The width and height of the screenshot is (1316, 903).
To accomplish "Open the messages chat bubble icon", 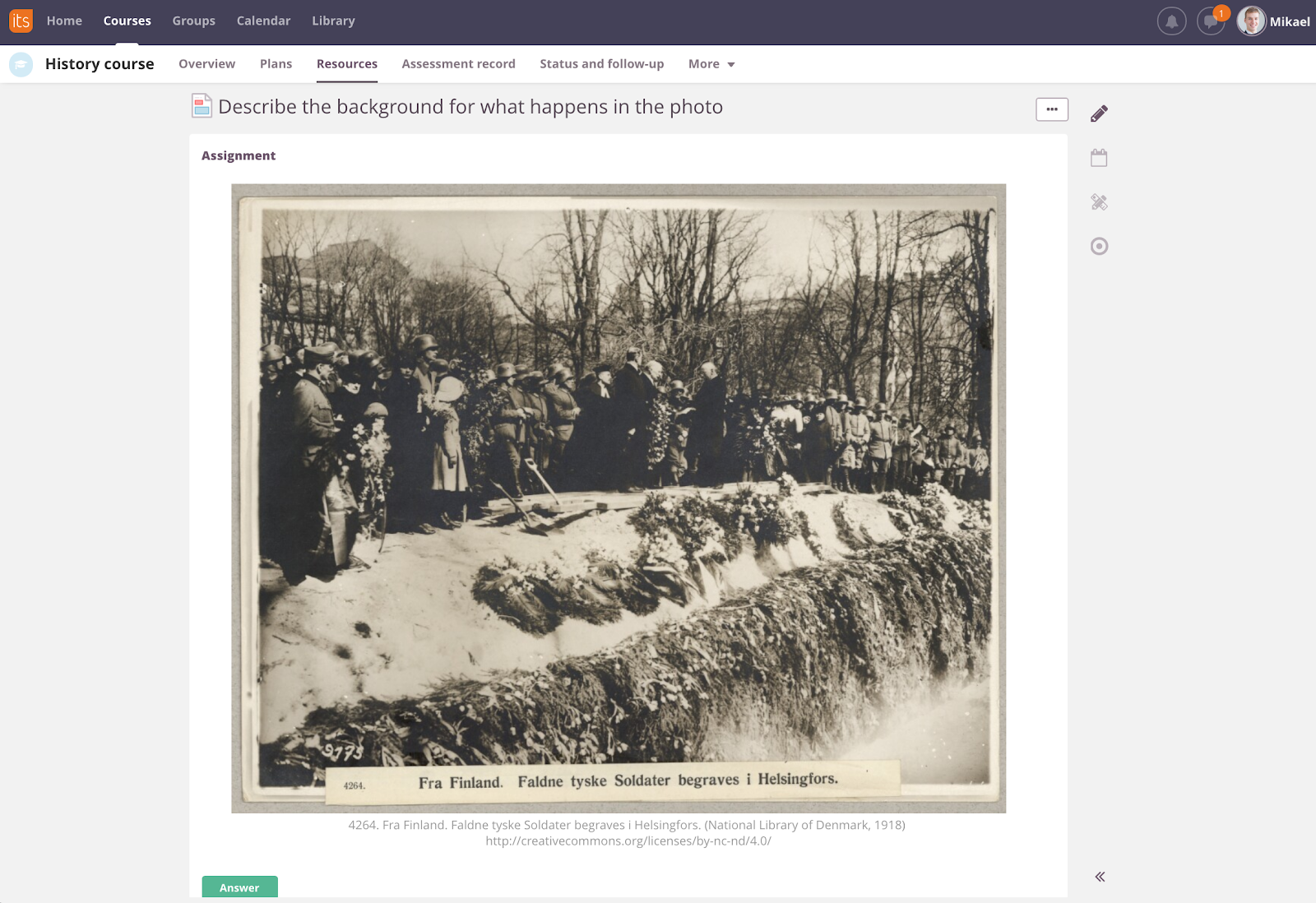I will point(1211,21).
